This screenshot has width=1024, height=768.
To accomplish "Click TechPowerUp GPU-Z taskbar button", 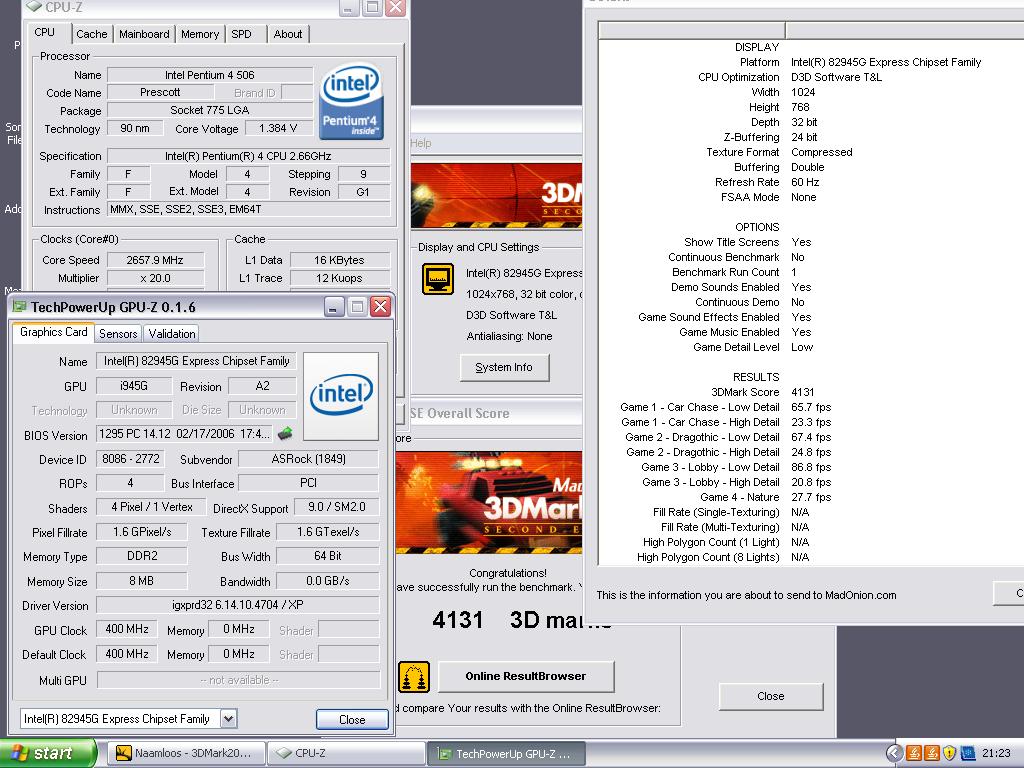I will pyautogui.click(x=506, y=754).
